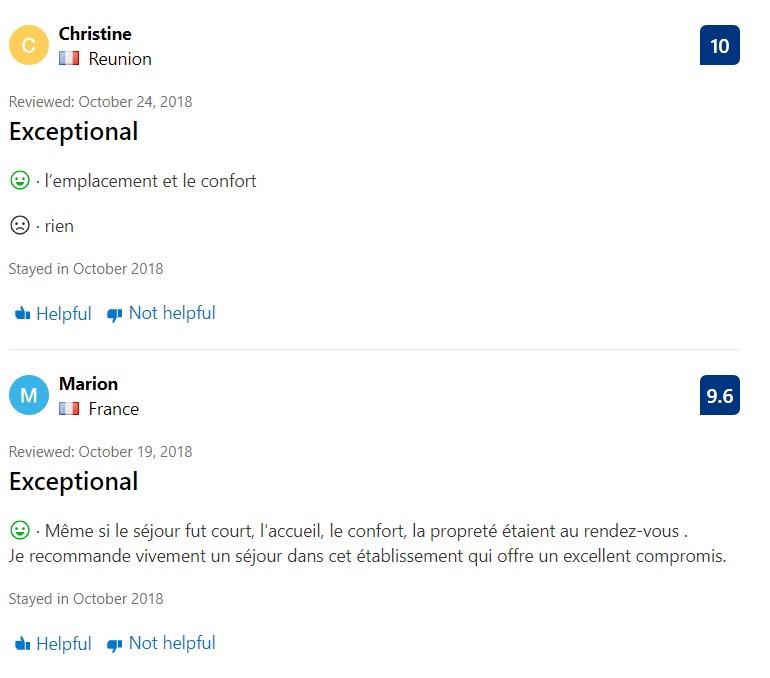The height and width of the screenshot is (678, 770).
Task: Click the score badge showing 10
Action: point(720,45)
